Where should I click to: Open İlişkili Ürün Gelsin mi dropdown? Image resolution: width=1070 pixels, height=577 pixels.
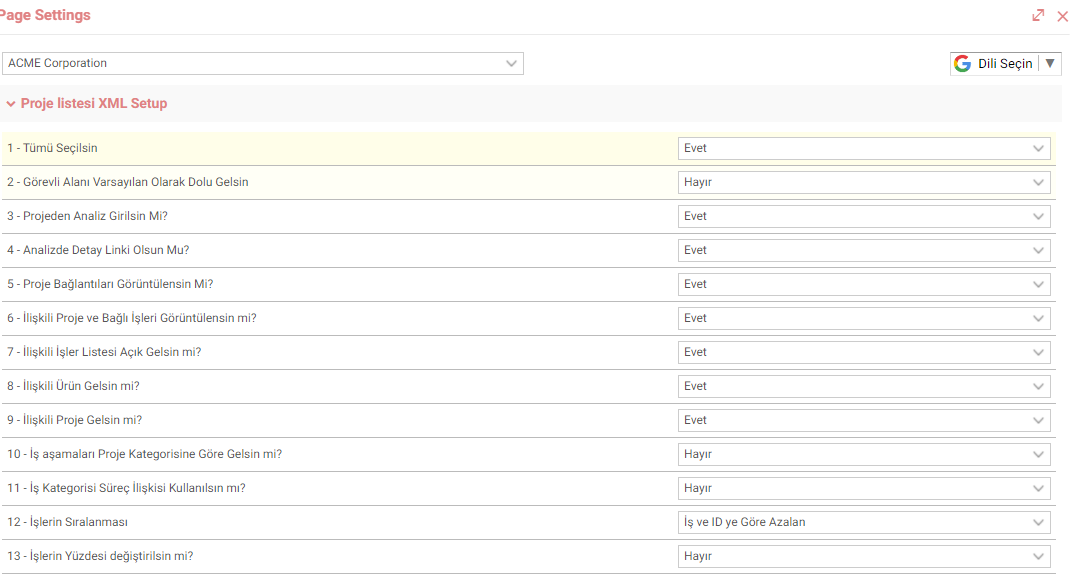864,387
